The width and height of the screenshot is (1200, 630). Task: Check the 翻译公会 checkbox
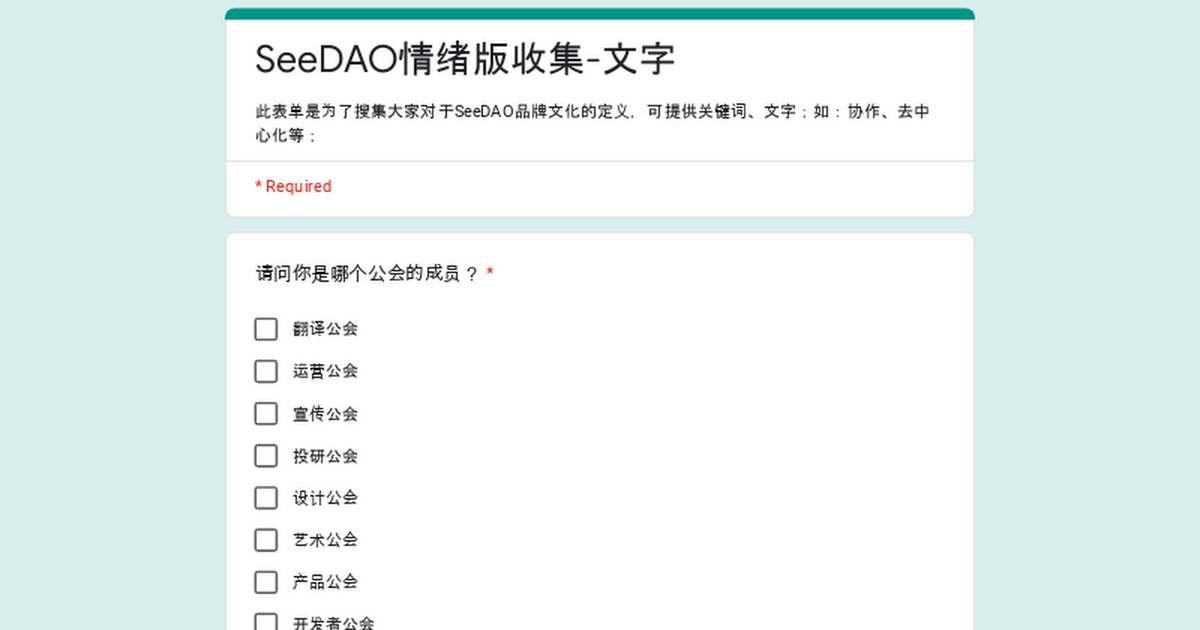(x=266, y=329)
